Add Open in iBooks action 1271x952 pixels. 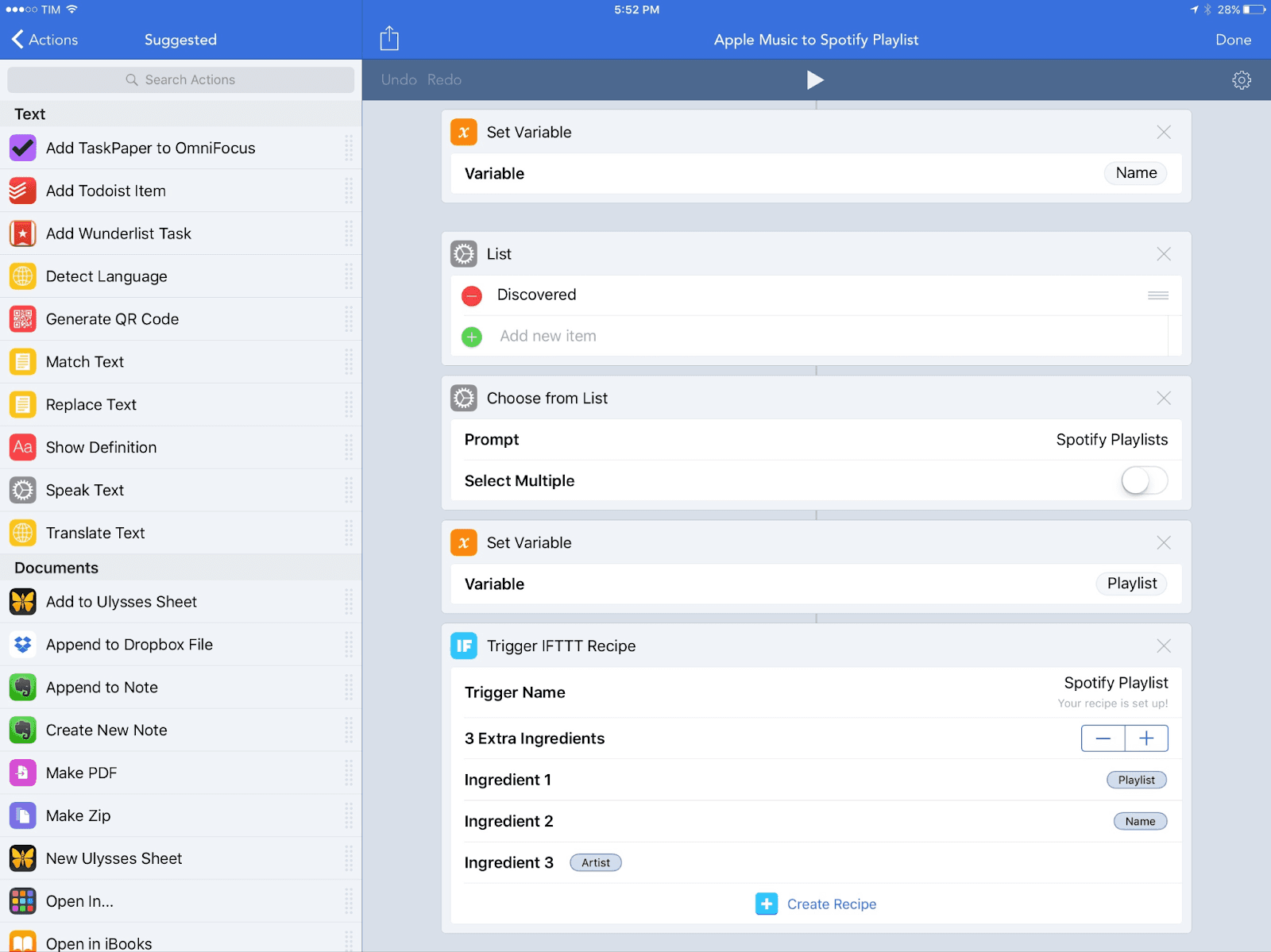click(x=181, y=939)
